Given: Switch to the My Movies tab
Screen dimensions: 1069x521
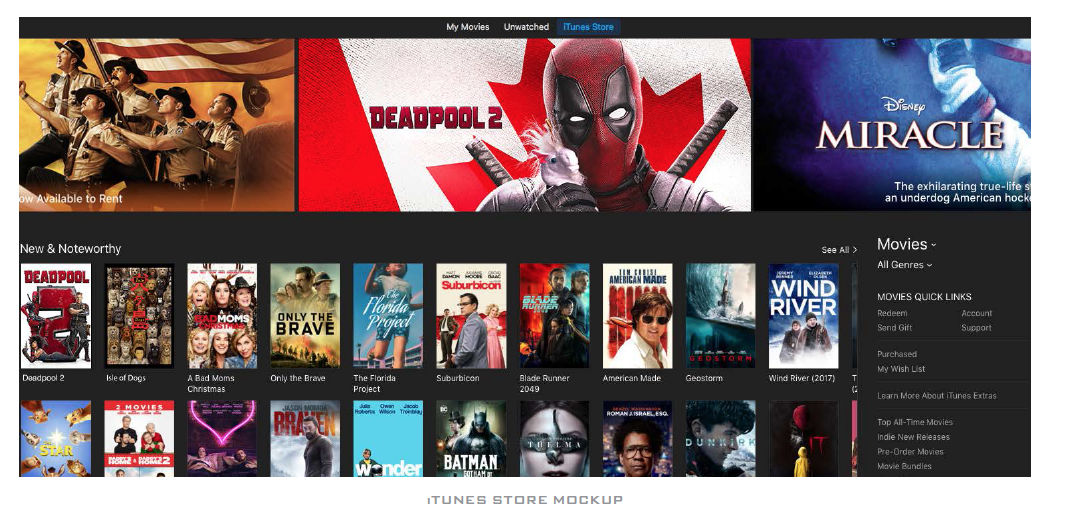Looking at the screenshot, I should 468,27.
